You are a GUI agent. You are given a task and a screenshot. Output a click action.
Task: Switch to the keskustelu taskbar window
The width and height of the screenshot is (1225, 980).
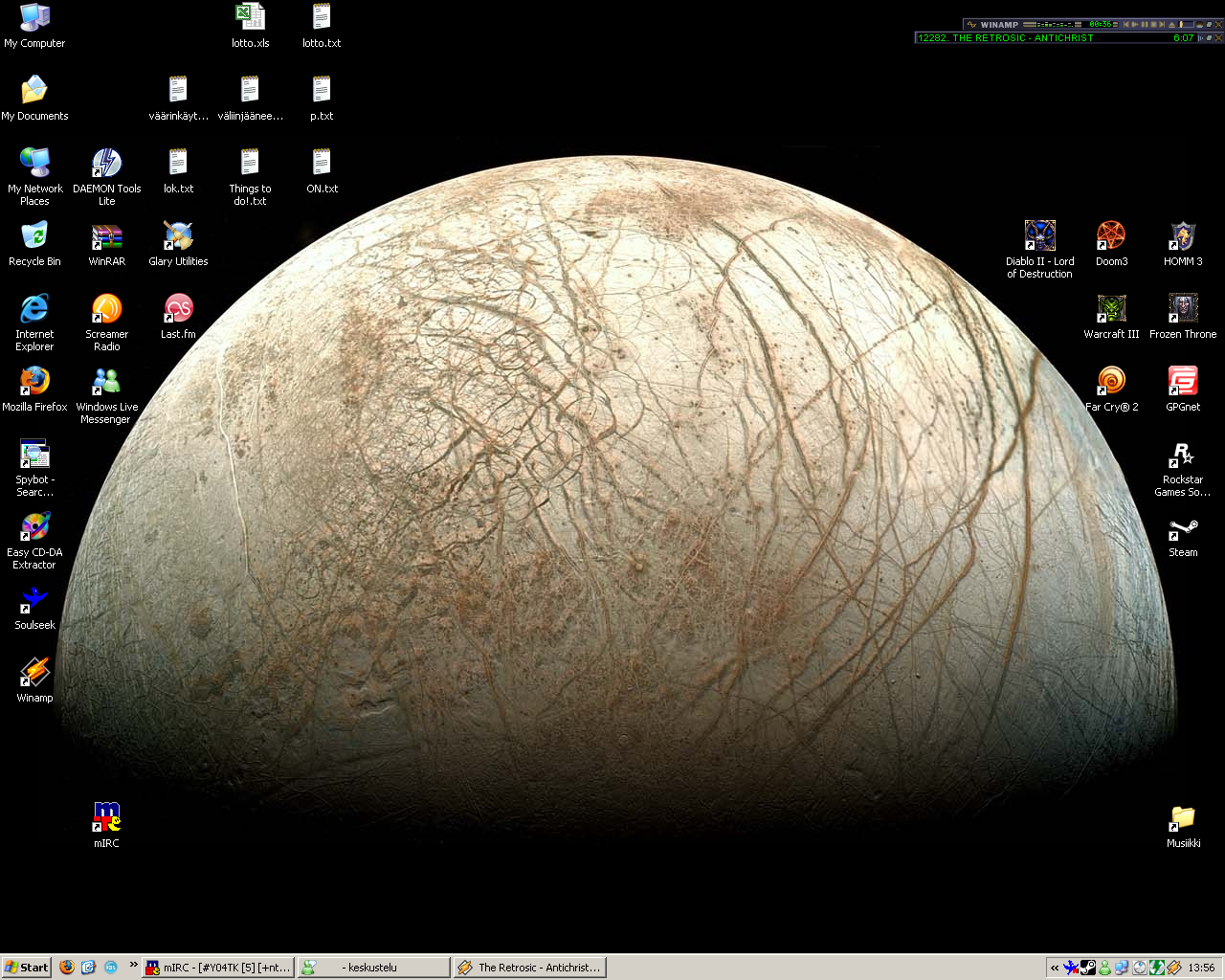[x=372, y=968]
